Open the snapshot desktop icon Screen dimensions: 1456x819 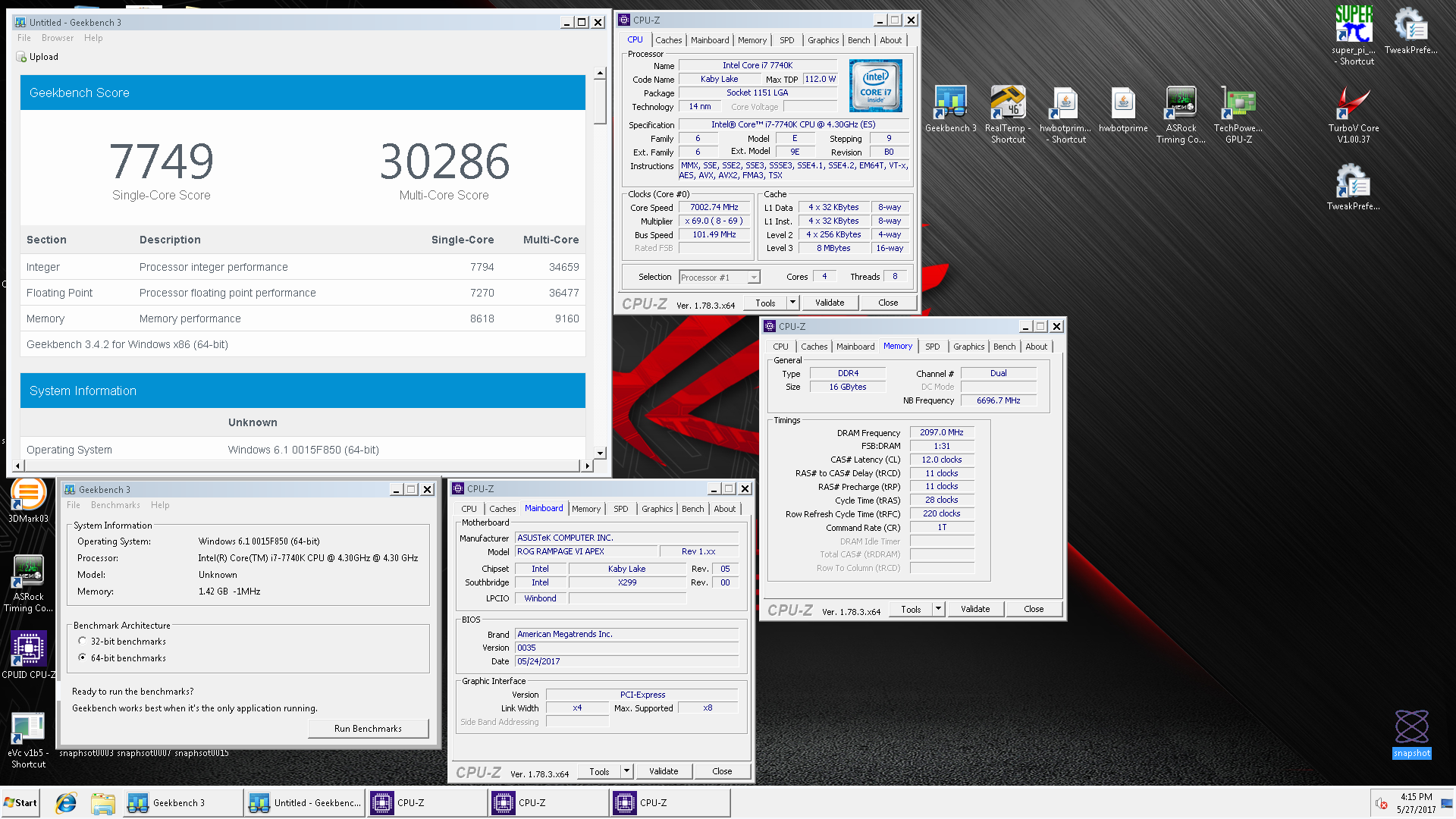tap(1411, 733)
